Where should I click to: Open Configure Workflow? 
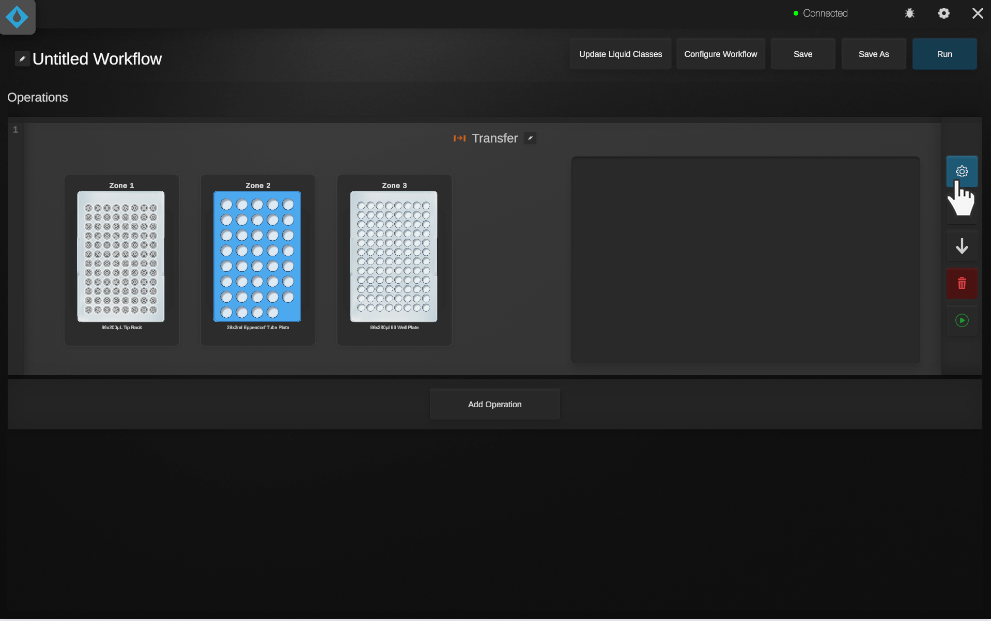point(720,54)
